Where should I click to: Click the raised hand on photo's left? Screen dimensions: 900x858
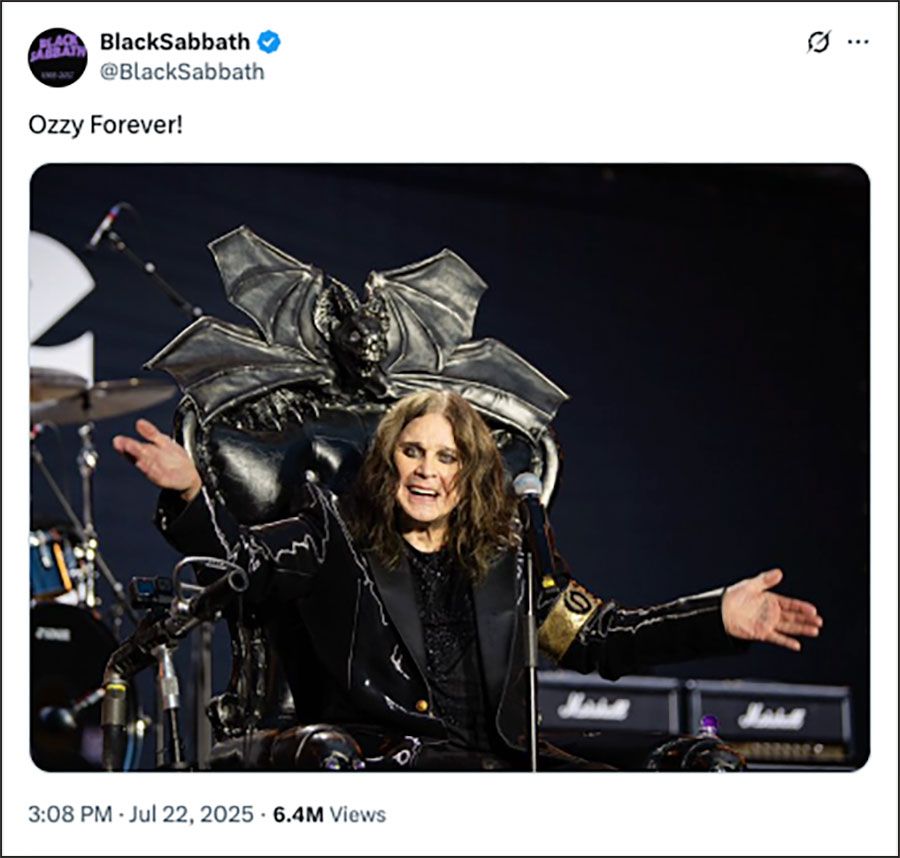(x=158, y=455)
